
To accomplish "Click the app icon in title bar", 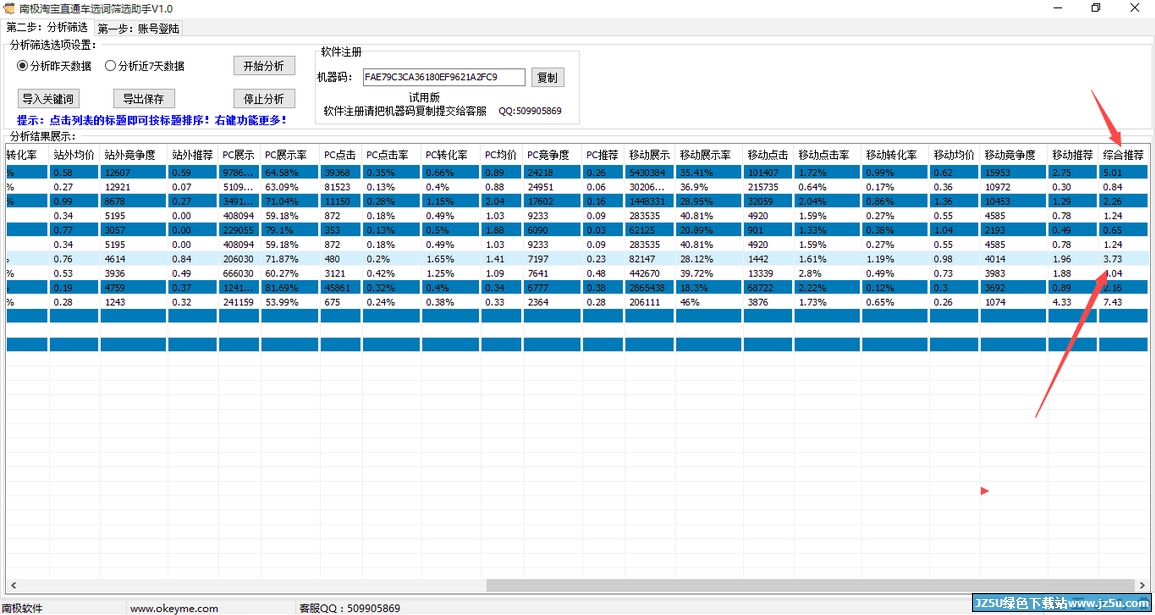I will (x=10, y=8).
